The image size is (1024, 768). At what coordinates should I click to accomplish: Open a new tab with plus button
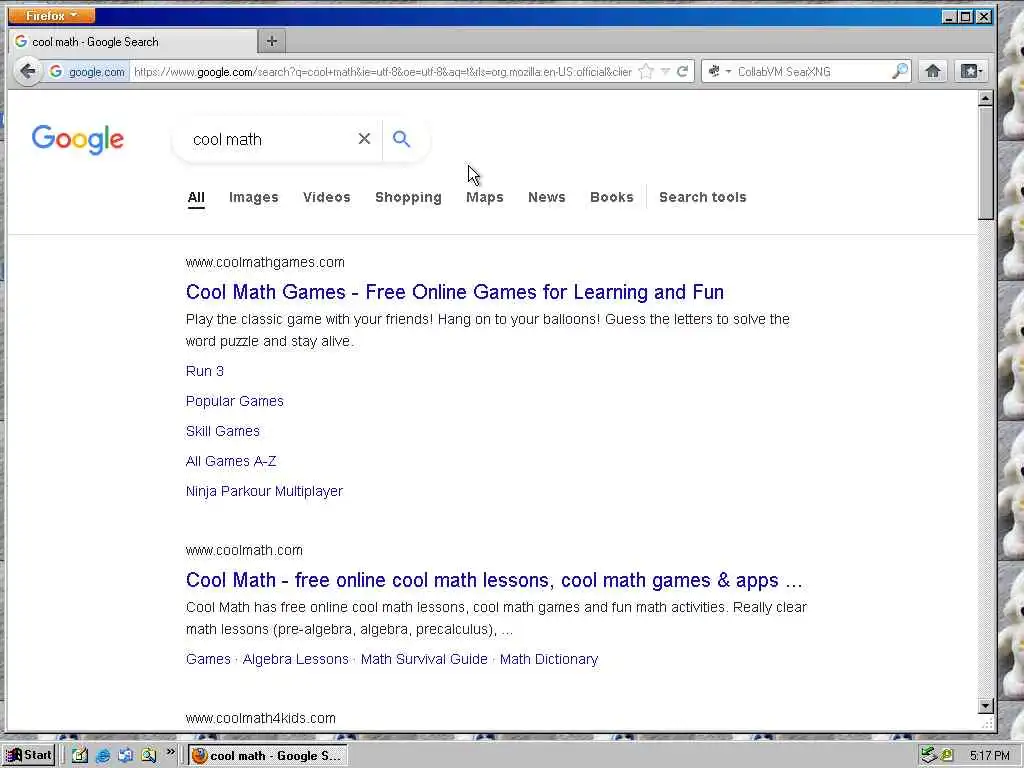click(x=272, y=42)
